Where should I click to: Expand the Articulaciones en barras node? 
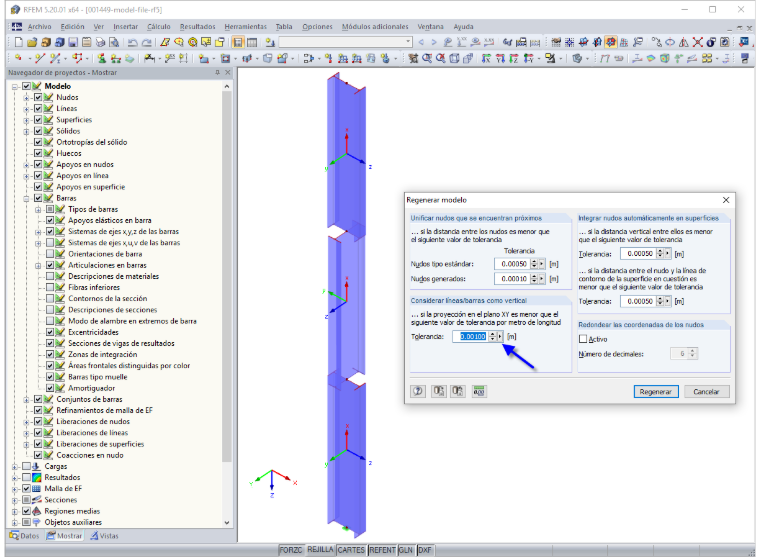pos(38,265)
